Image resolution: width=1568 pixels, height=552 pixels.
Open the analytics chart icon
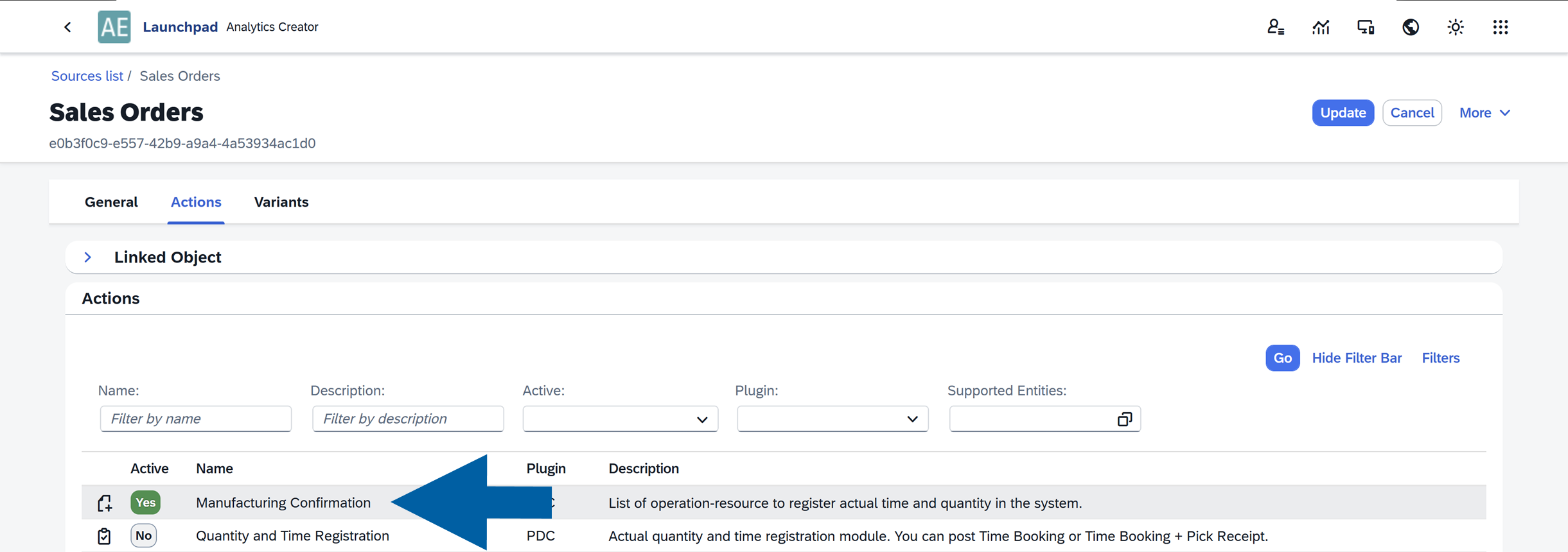pyautogui.click(x=1320, y=27)
